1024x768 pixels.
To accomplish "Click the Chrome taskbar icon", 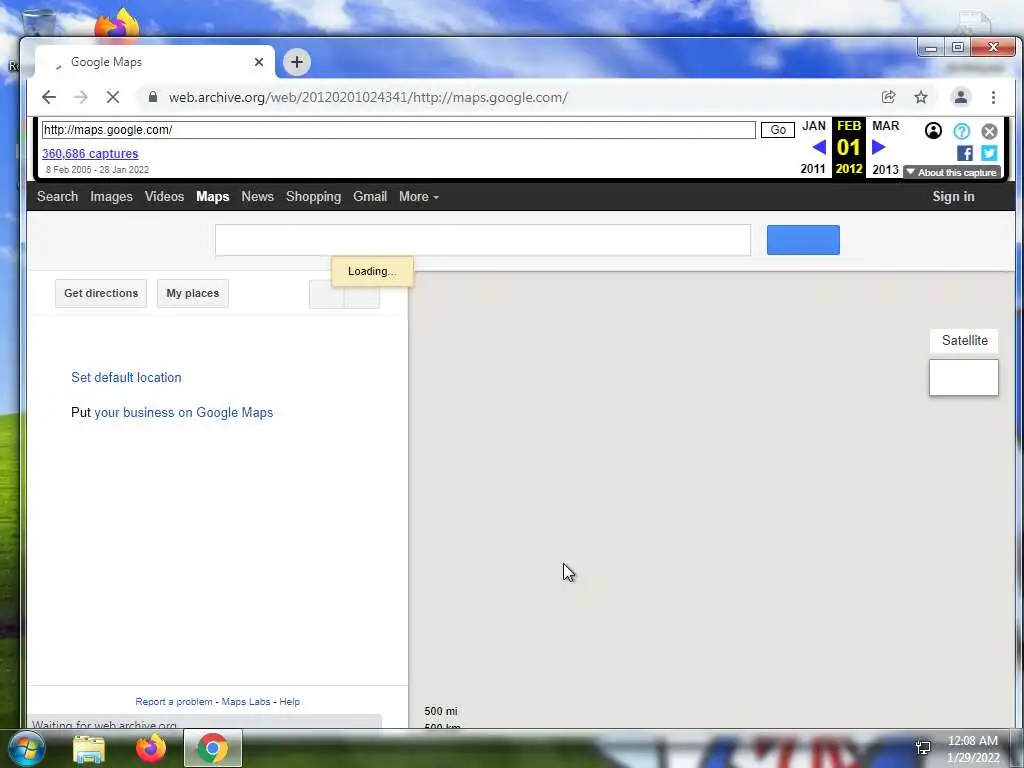I will point(213,748).
